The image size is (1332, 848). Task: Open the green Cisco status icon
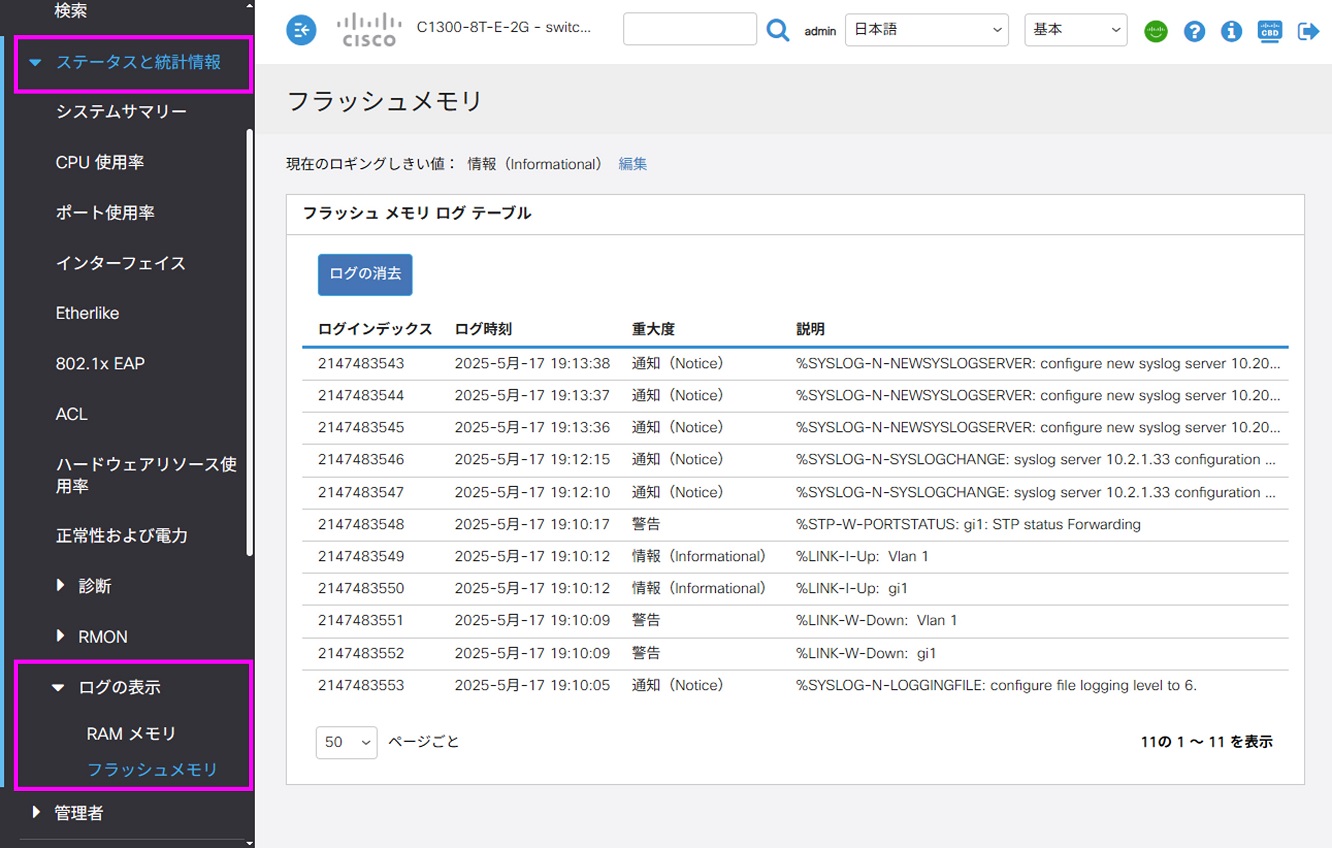click(1156, 31)
